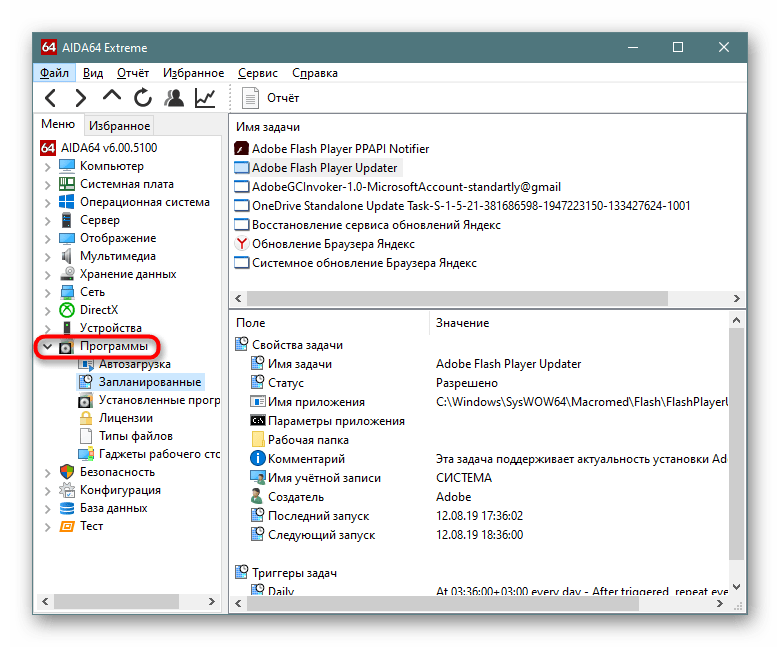
Task: Expand the Безопасность tree node
Action: pos(48,473)
